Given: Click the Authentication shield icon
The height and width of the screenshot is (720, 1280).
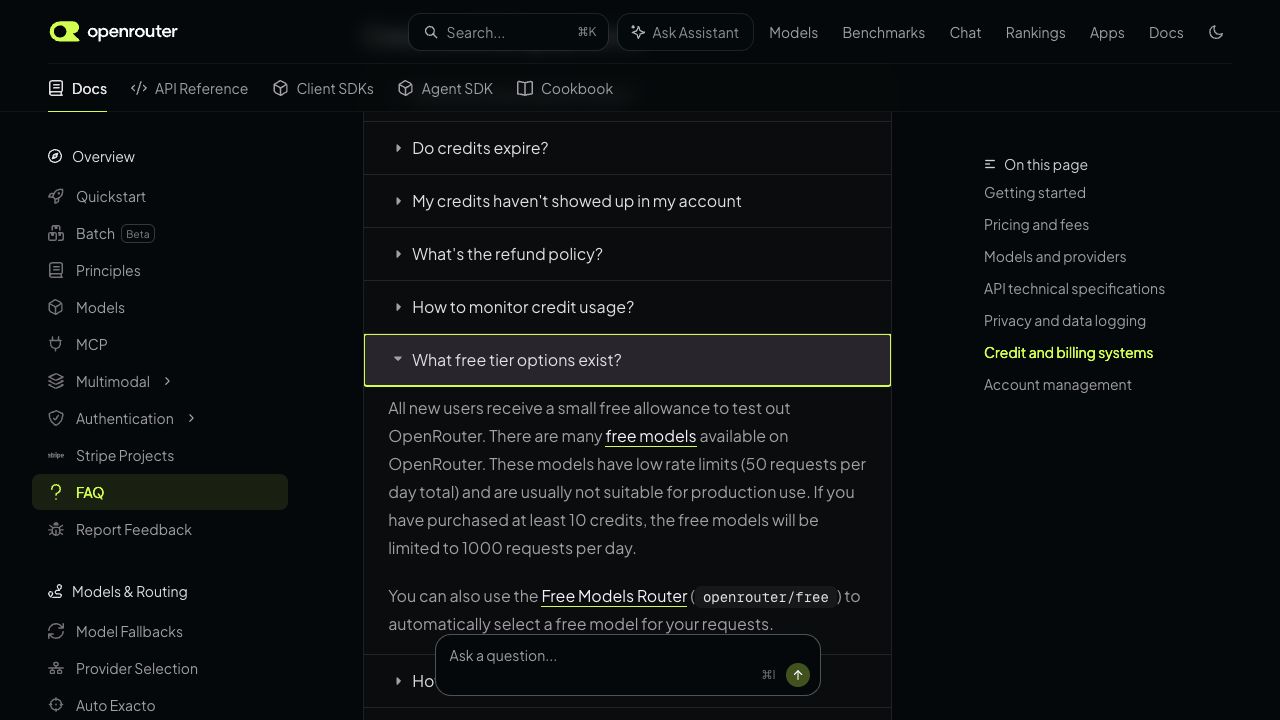Looking at the screenshot, I should tap(56, 419).
